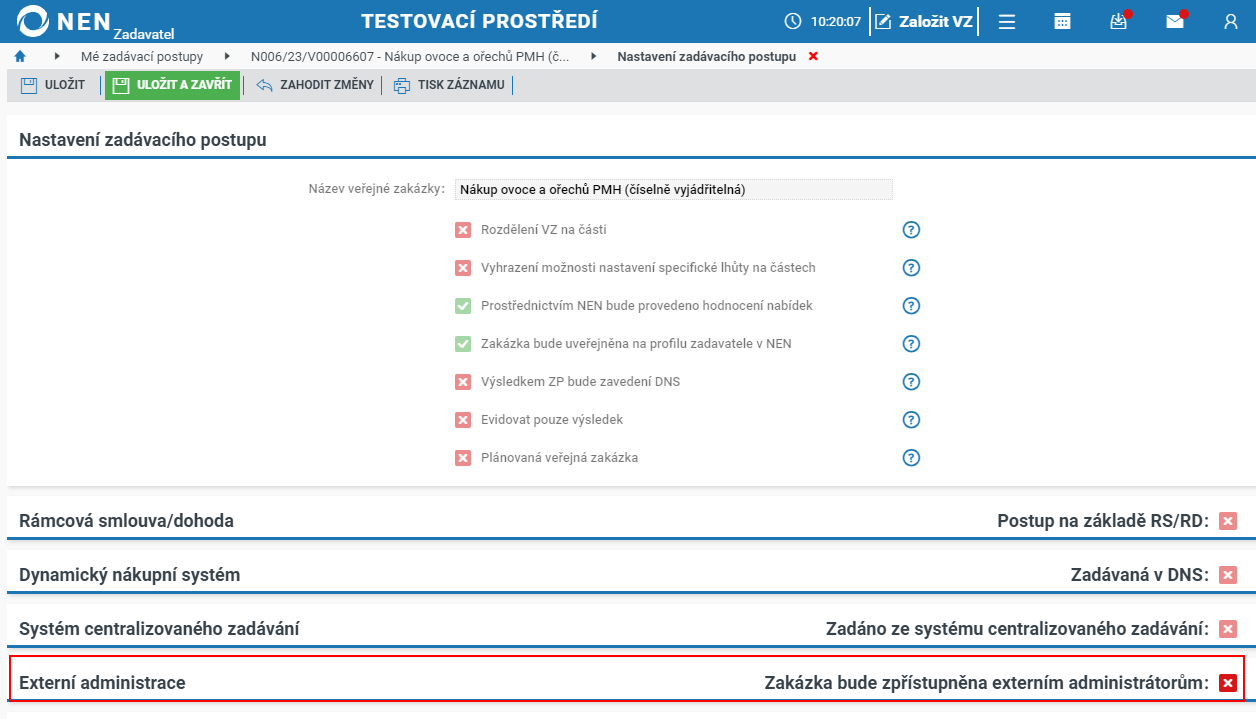This screenshot has height=719, width=1256.
Task: Click the NEN logo
Action: coord(65,21)
